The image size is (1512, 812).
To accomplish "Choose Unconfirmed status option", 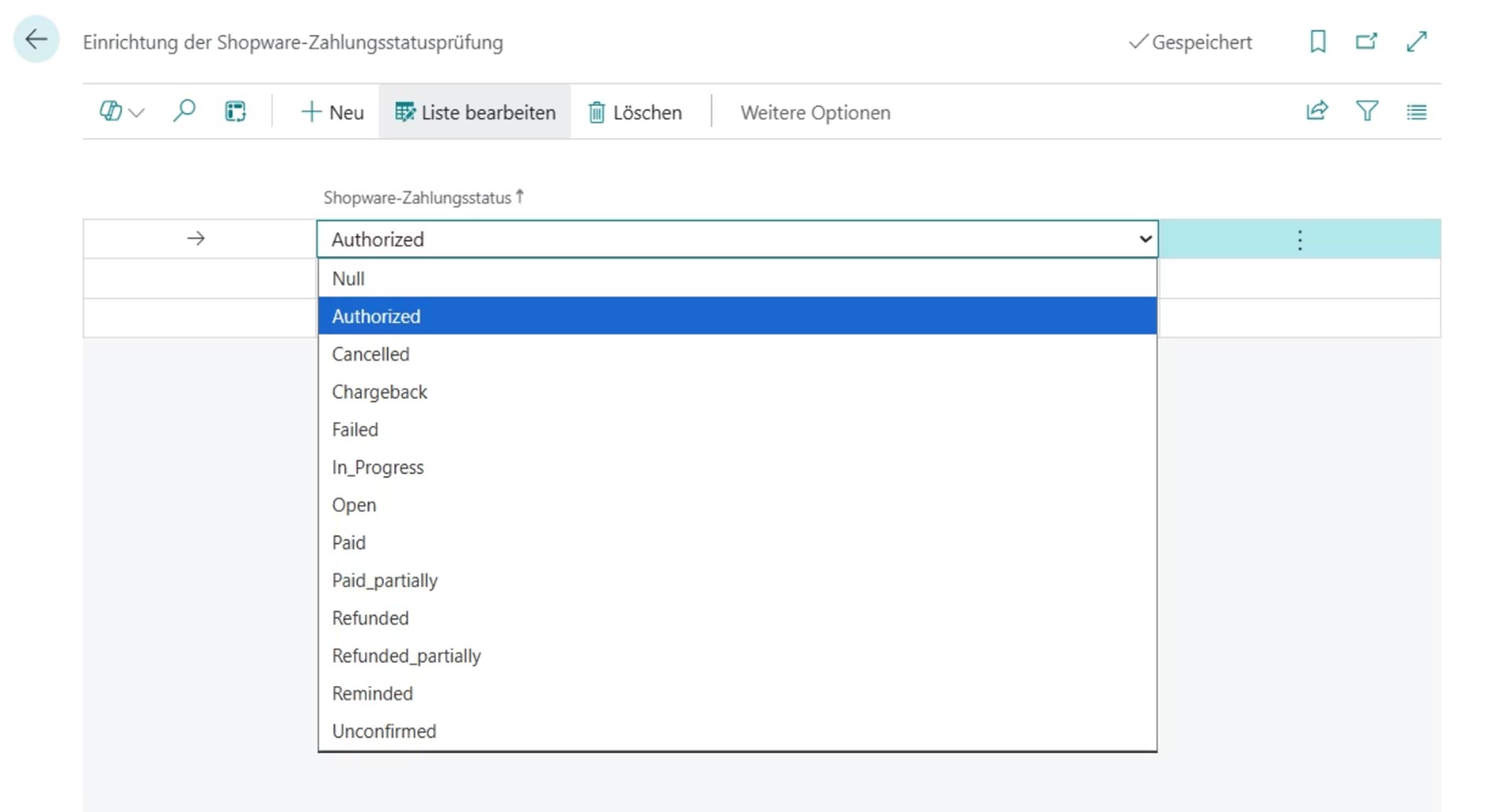I will pos(737,731).
